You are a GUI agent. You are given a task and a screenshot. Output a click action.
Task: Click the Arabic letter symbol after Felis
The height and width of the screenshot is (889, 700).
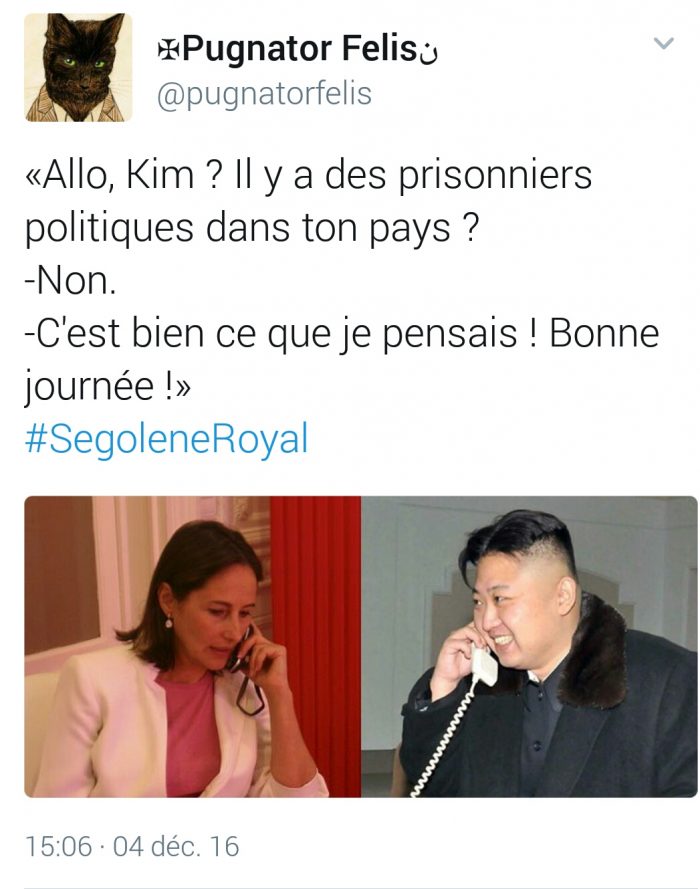[x=429, y=53]
